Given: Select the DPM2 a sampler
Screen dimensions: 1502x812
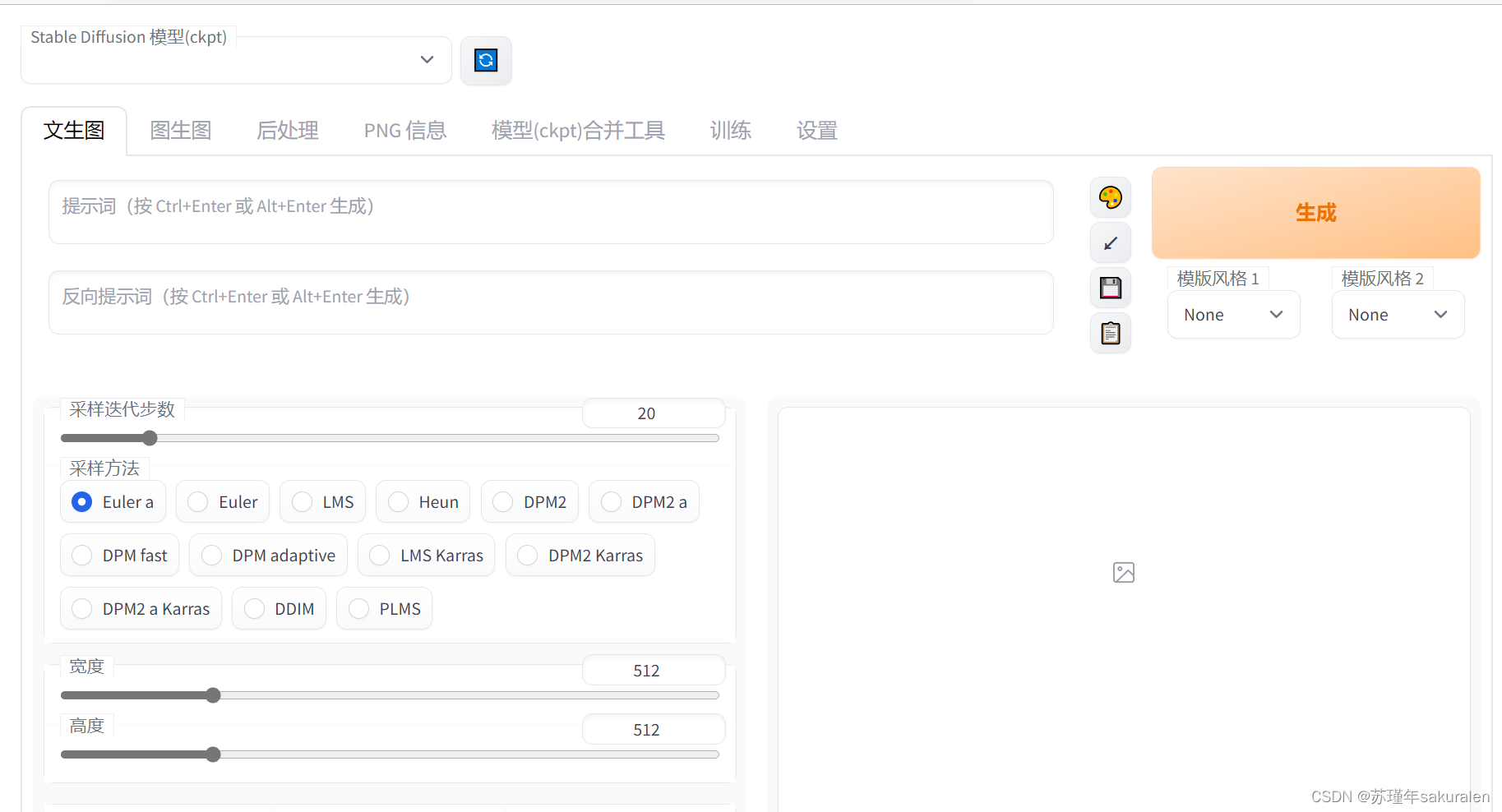Looking at the screenshot, I should click(644, 502).
